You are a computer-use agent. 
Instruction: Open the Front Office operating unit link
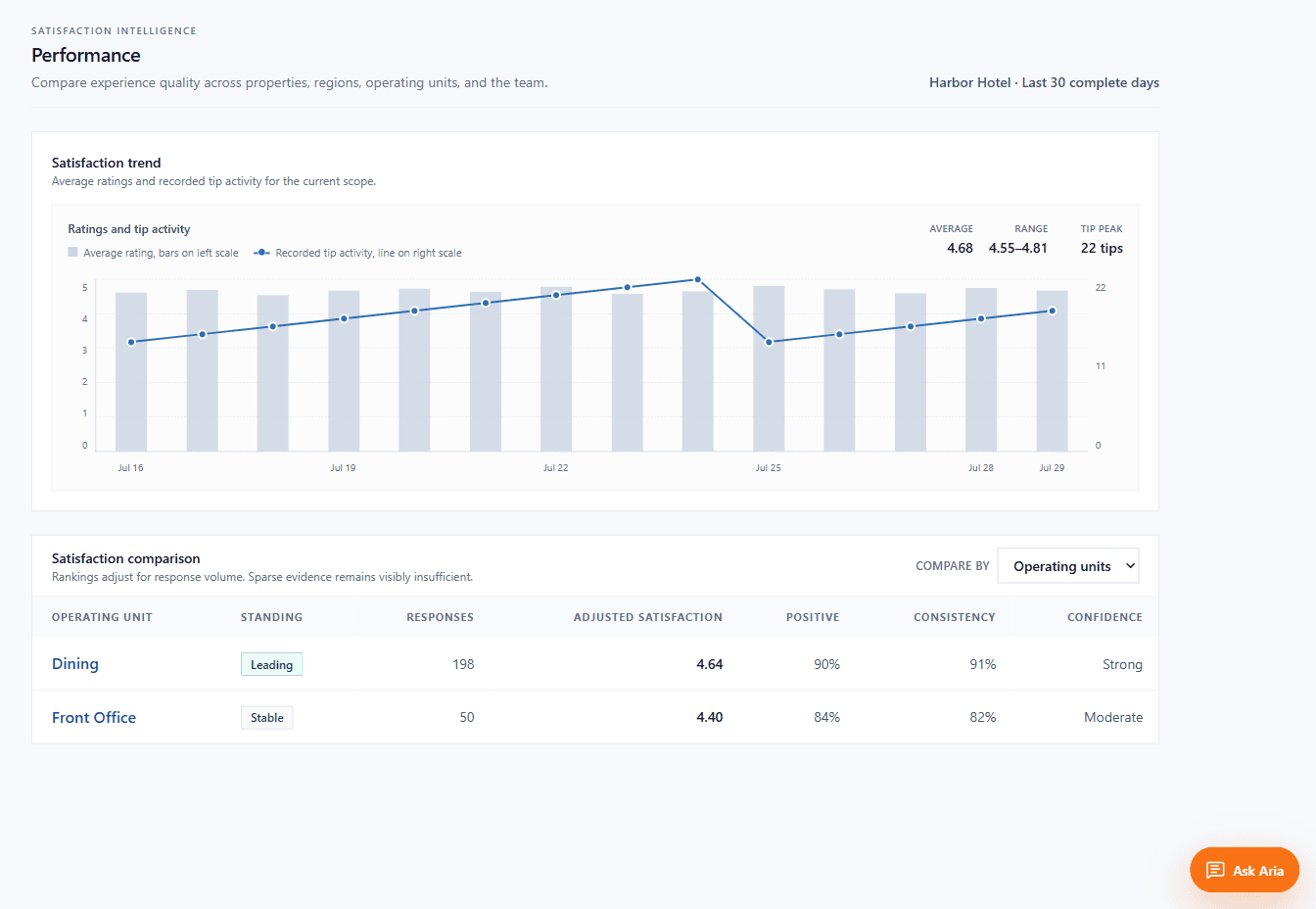click(94, 718)
